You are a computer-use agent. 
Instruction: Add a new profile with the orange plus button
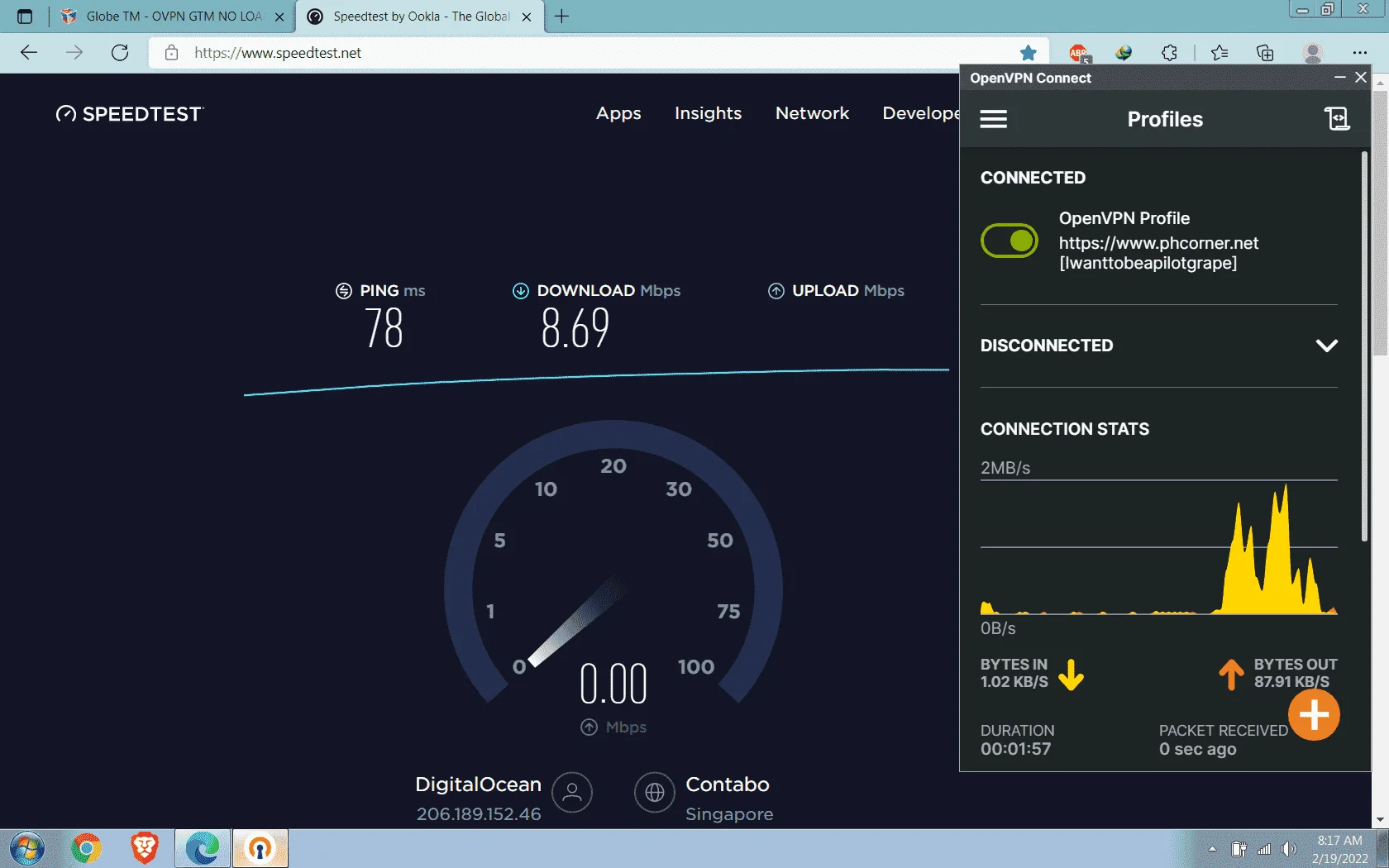pyautogui.click(x=1314, y=715)
